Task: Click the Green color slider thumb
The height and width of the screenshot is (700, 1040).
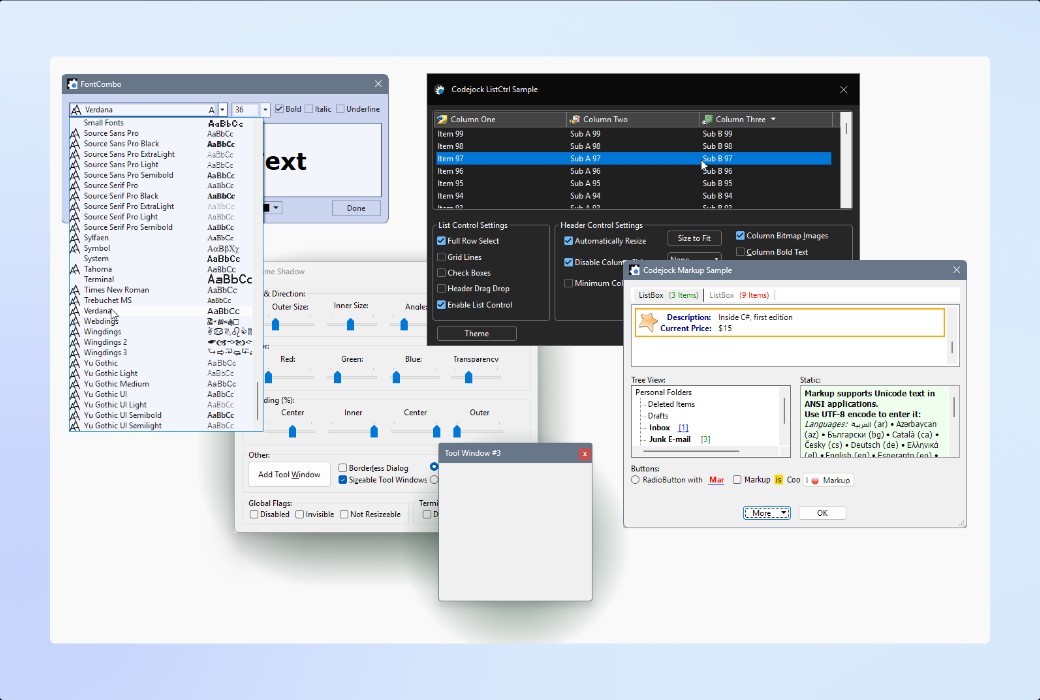Action: (x=337, y=378)
